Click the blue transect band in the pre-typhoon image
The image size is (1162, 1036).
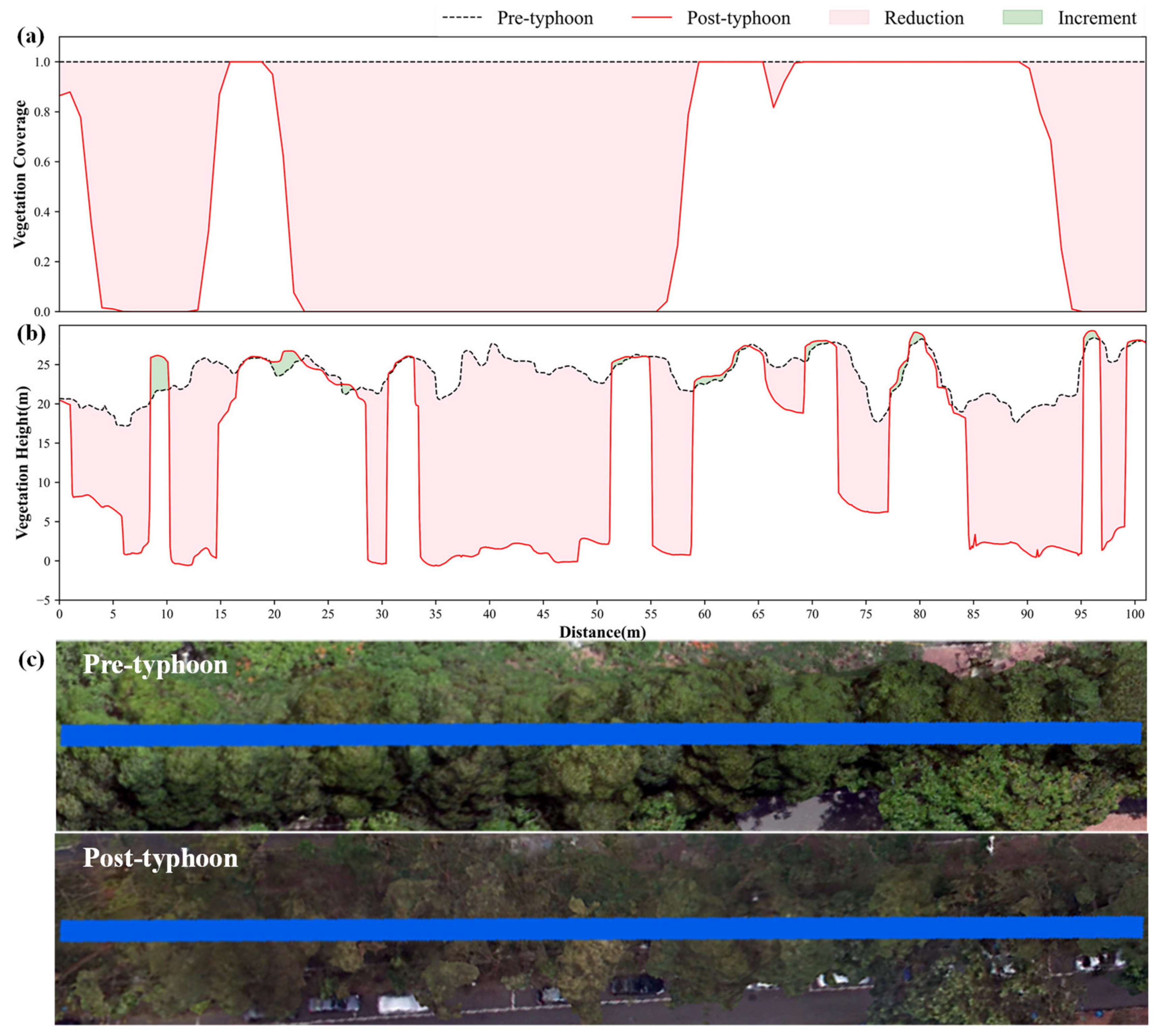(x=601, y=734)
